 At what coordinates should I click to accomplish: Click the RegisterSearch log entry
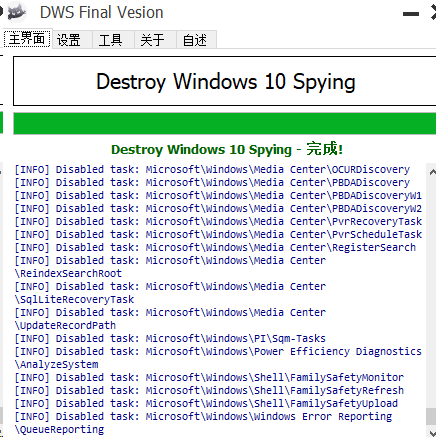pyautogui.click(x=215, y=248)
